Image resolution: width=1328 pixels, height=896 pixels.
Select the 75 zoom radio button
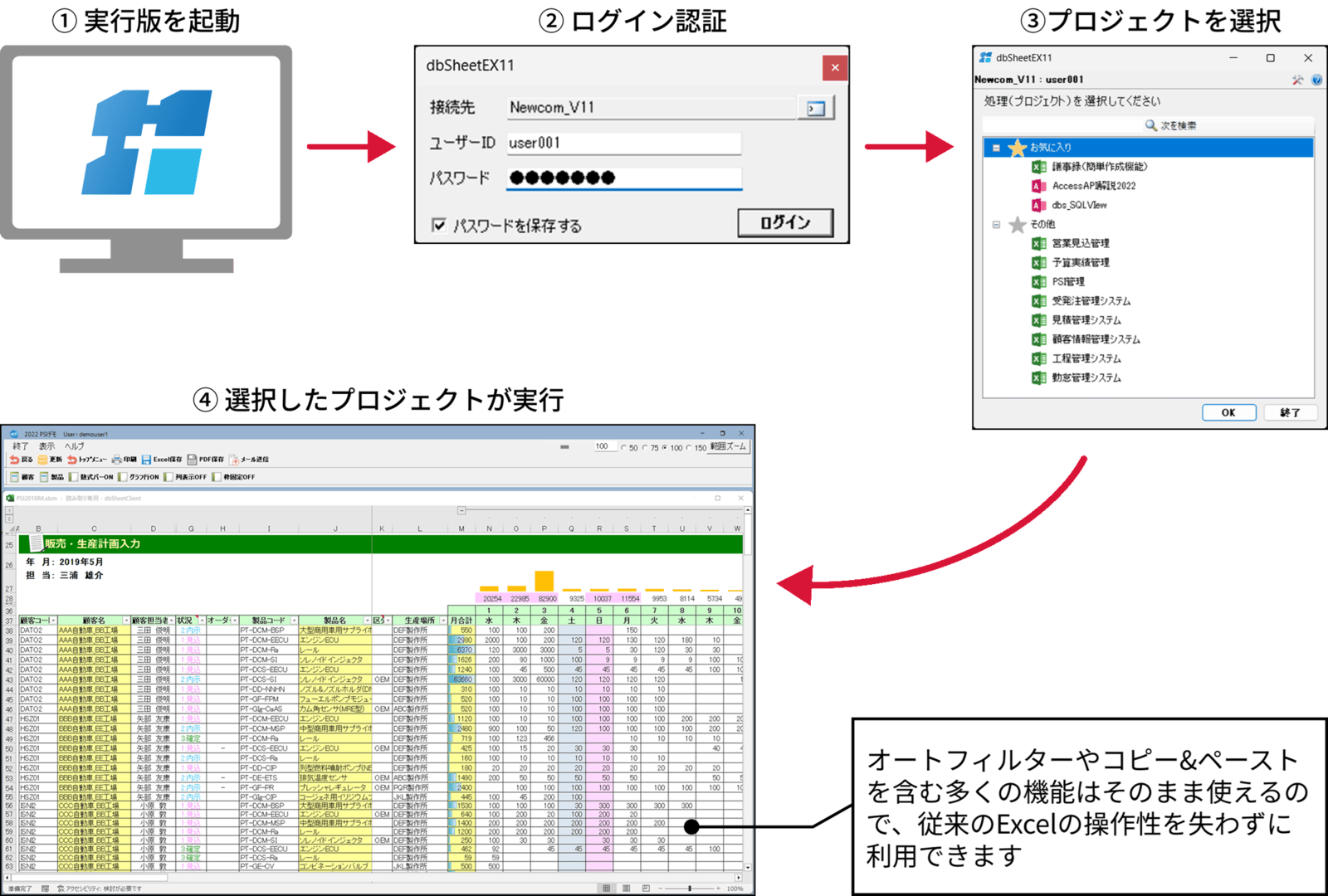tap(645, 448)
